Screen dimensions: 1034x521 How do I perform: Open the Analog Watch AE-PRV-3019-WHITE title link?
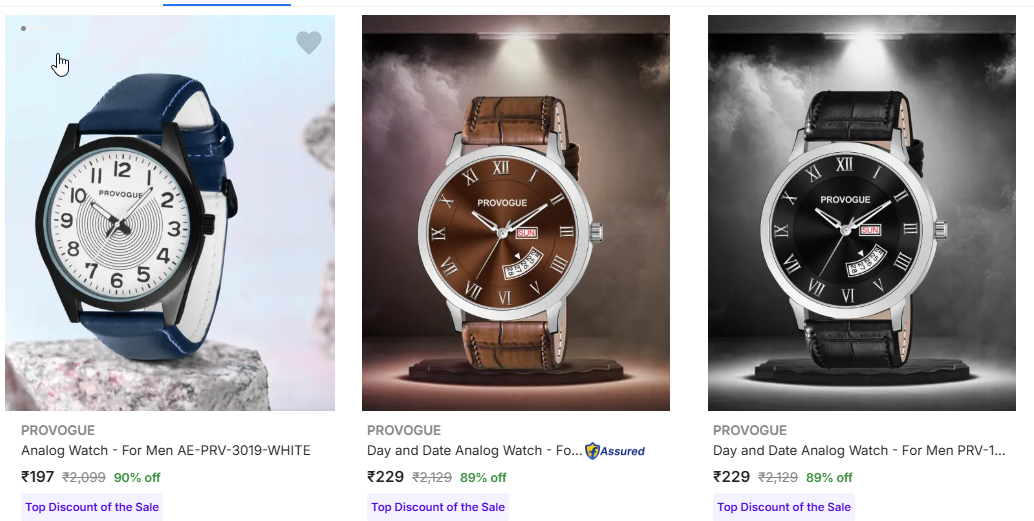(165, 451)
